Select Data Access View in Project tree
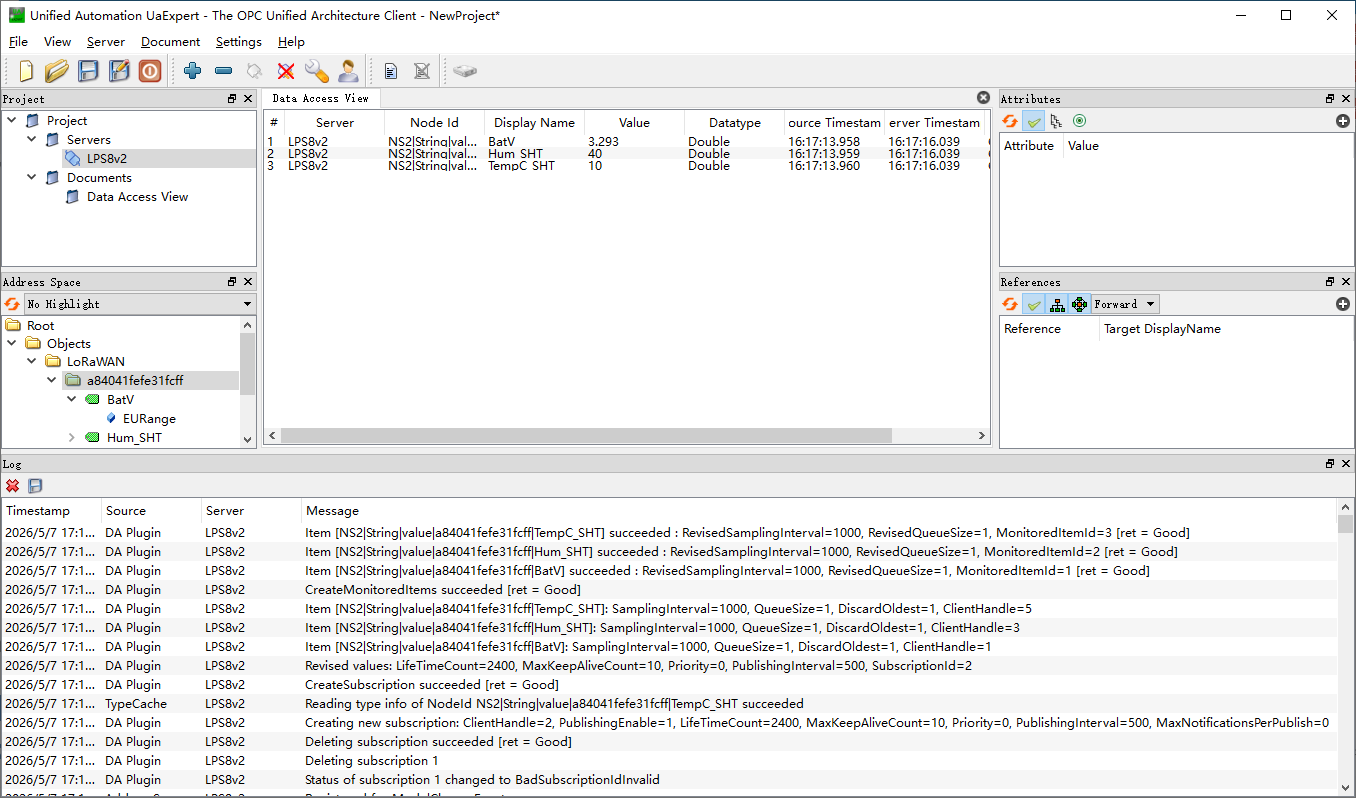1356x798 pixels. (137, 197)
